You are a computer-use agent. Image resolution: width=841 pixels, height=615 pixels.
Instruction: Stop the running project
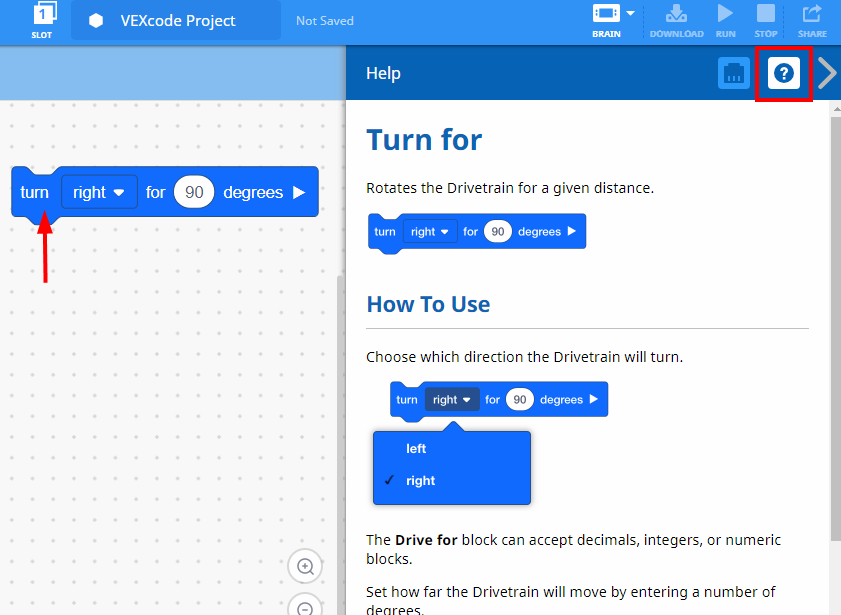[765, 21]
